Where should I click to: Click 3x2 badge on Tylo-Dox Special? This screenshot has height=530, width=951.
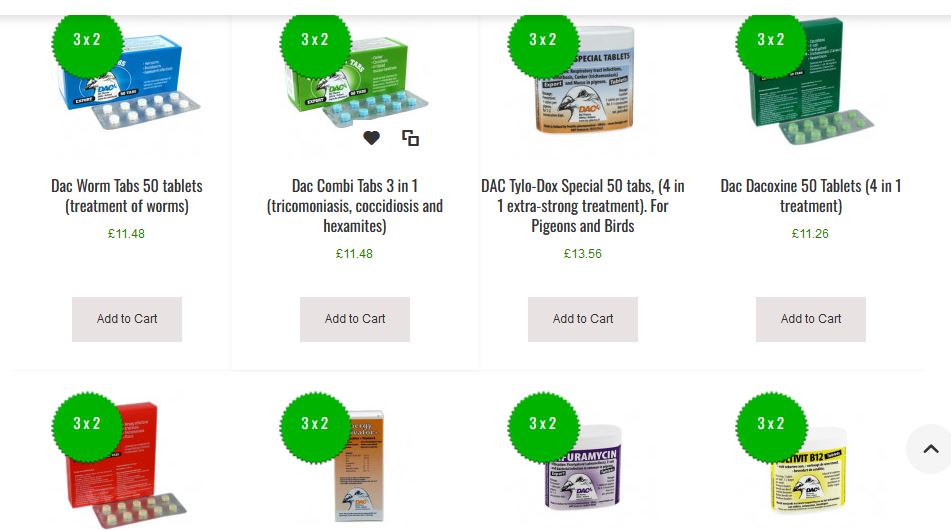tap(543, 39)
